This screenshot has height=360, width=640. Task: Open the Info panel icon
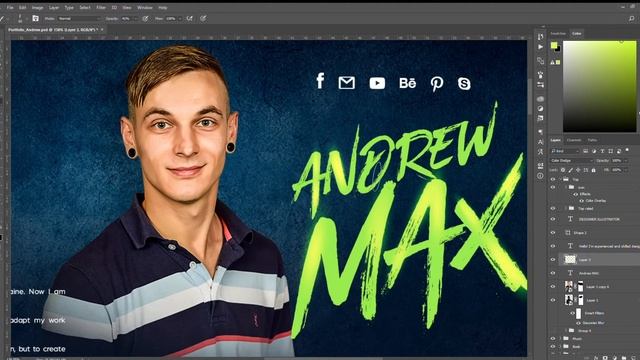coord(540,176)
